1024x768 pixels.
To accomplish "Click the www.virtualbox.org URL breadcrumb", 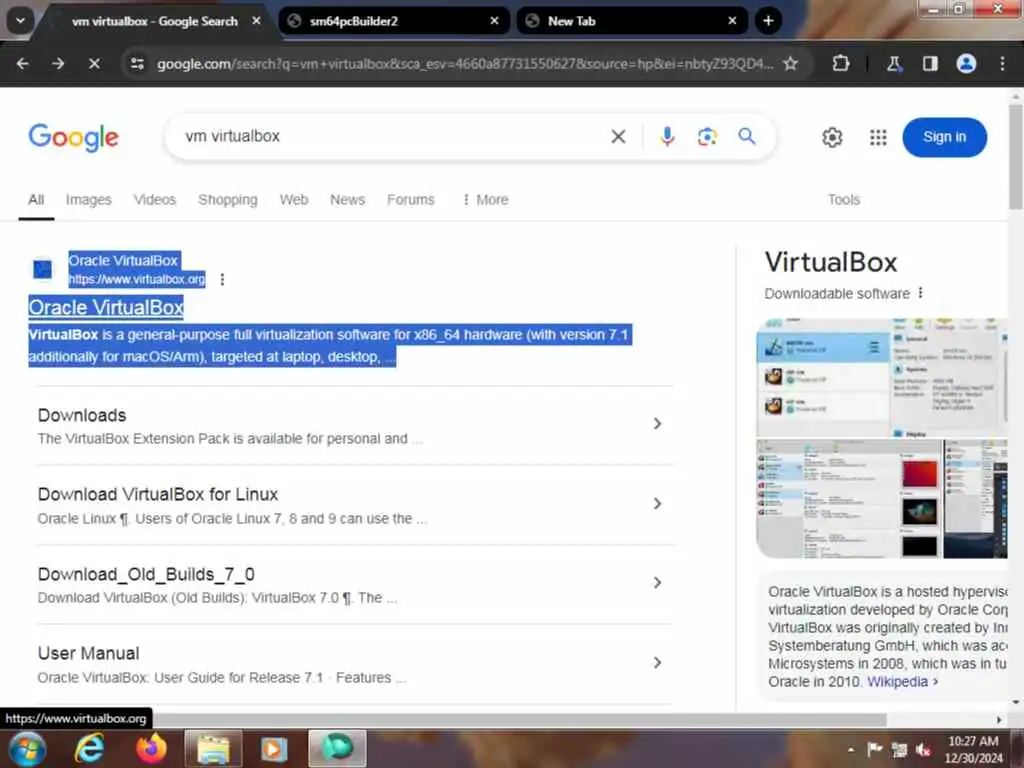I will tap(137, 280).
